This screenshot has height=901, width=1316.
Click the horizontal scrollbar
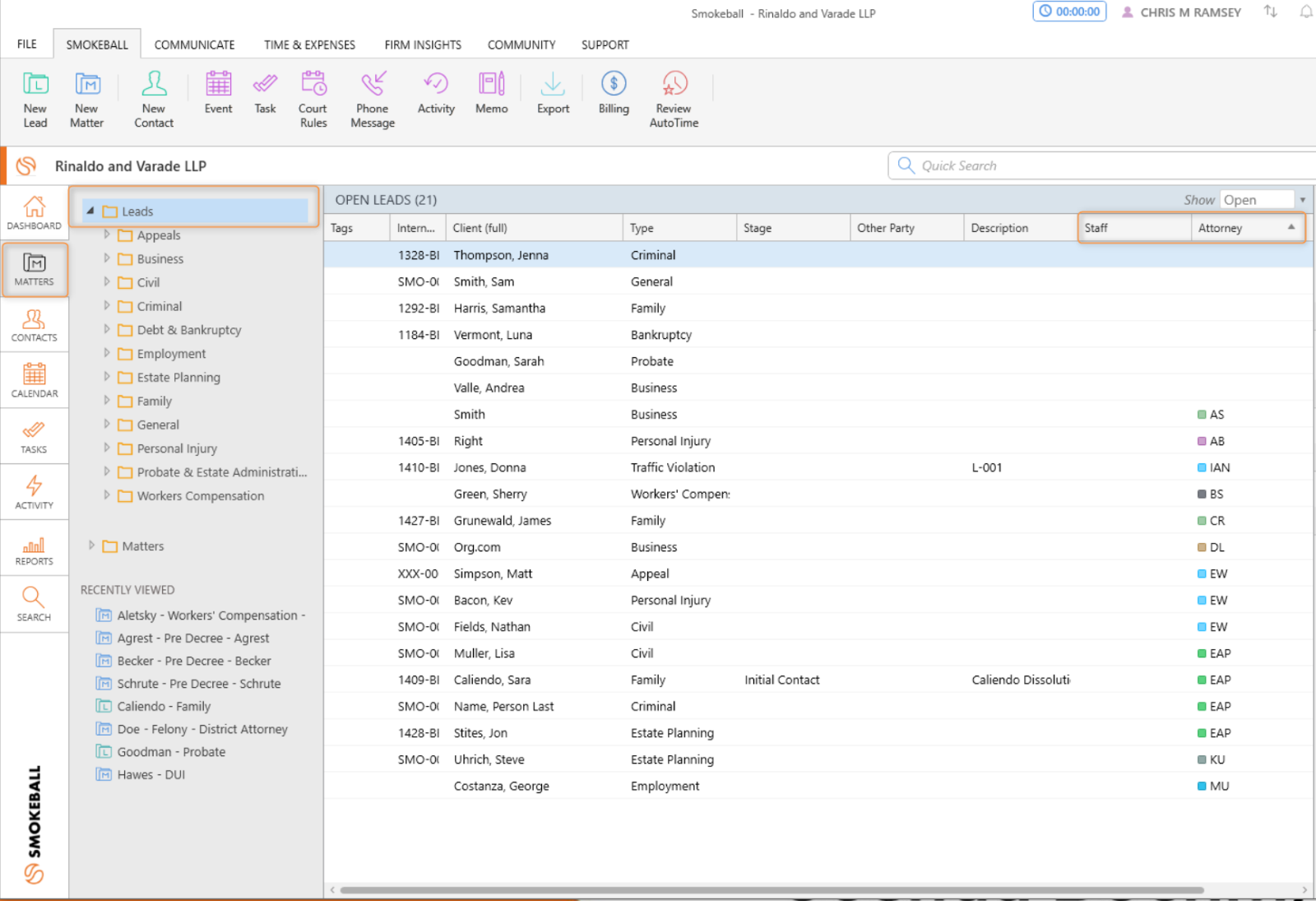pos(772,890)
